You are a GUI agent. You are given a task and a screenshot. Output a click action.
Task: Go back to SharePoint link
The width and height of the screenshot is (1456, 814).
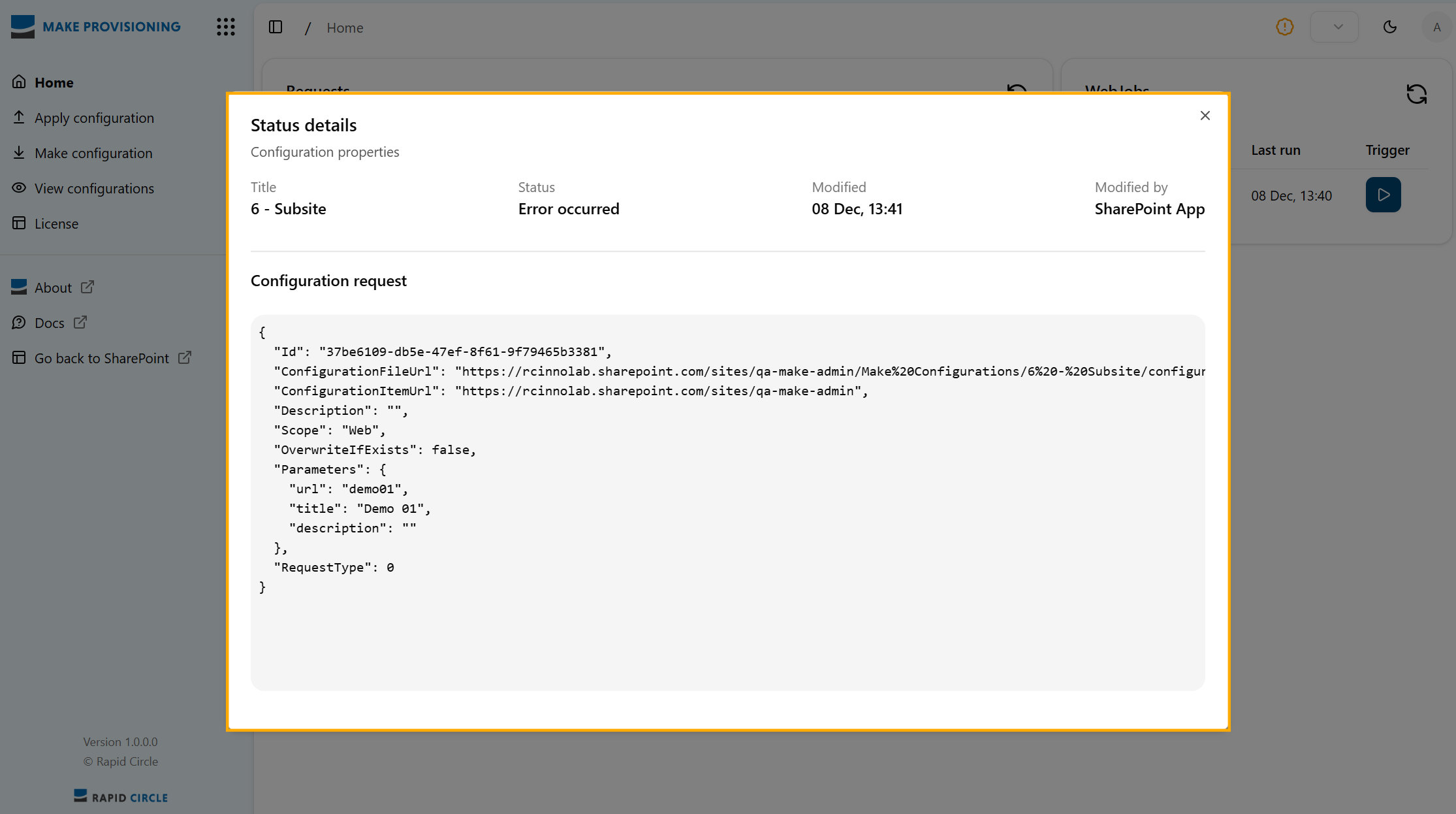[x=102, y=358]
